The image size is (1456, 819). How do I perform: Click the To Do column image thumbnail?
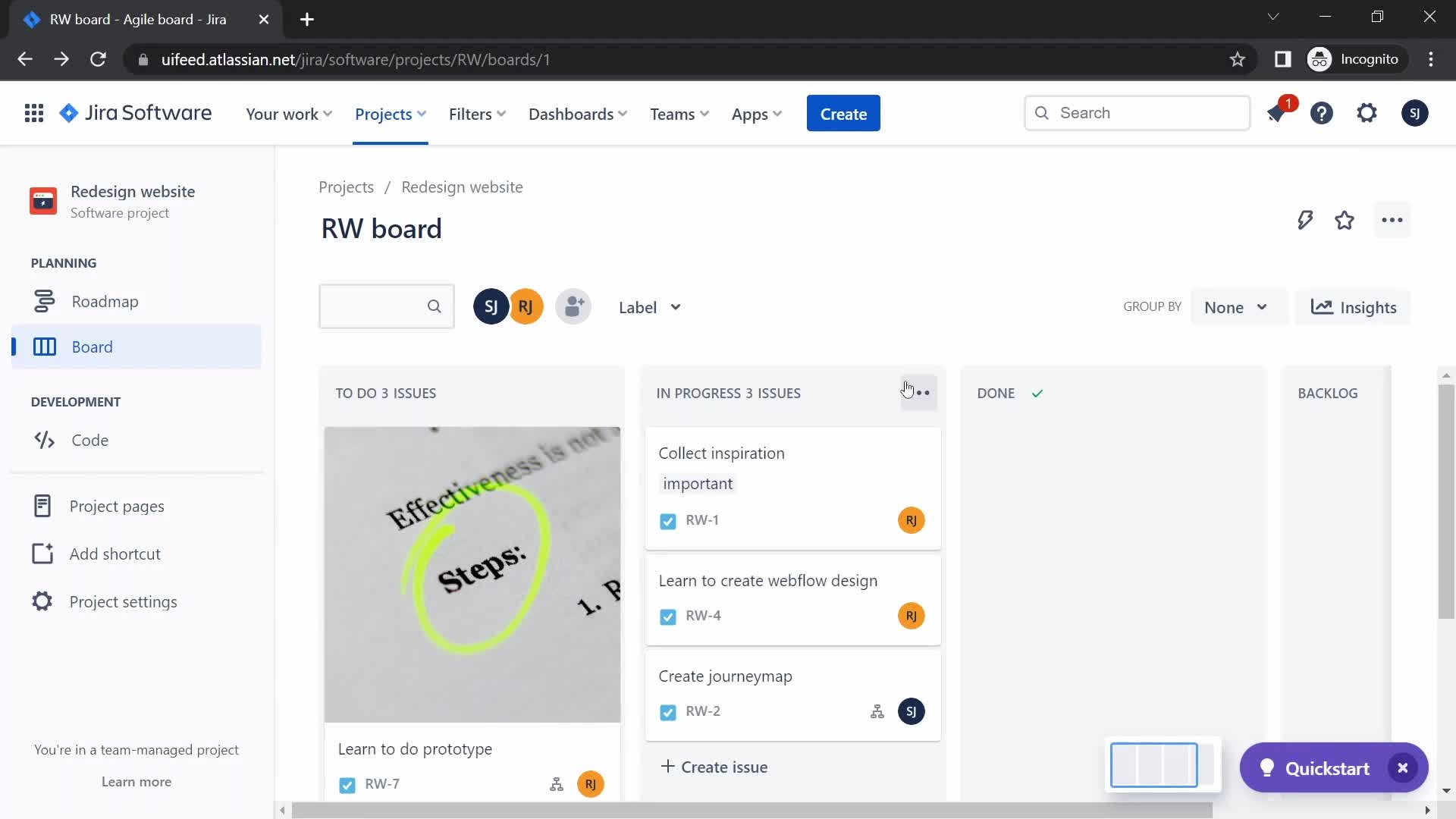(x=472, y=574)
